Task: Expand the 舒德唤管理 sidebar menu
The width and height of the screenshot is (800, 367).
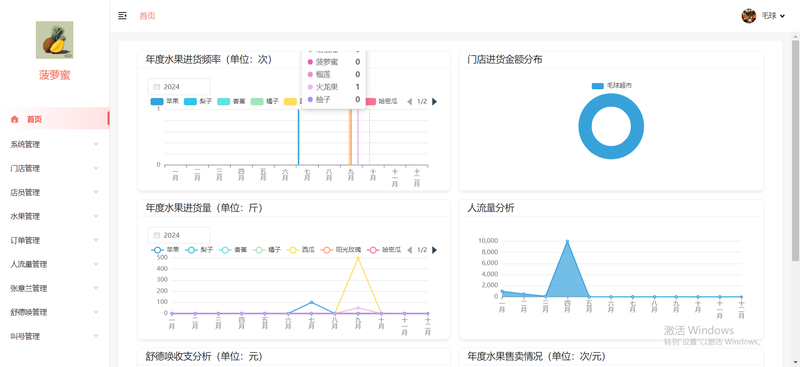Action: [55, 312]
